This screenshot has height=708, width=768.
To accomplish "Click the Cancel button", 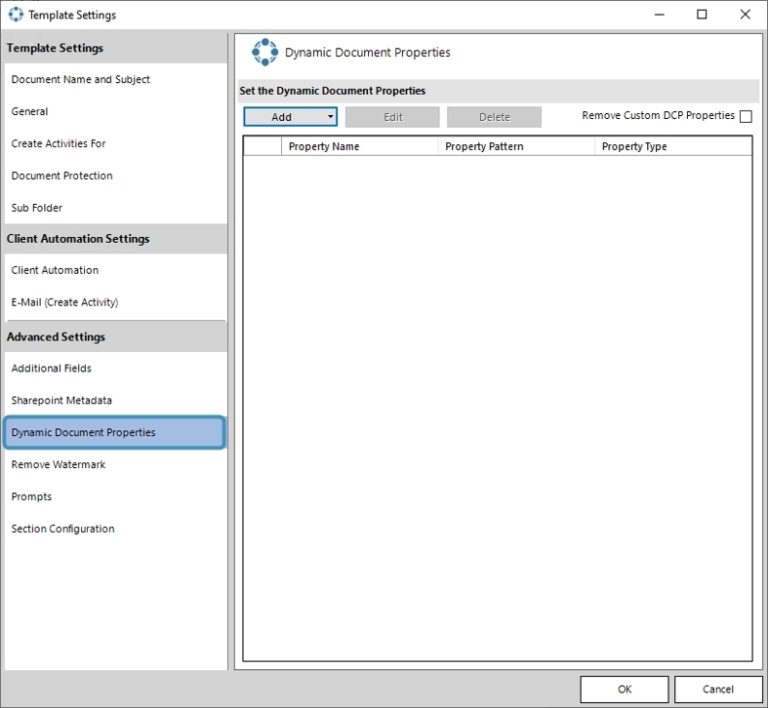I will [718, 689].
